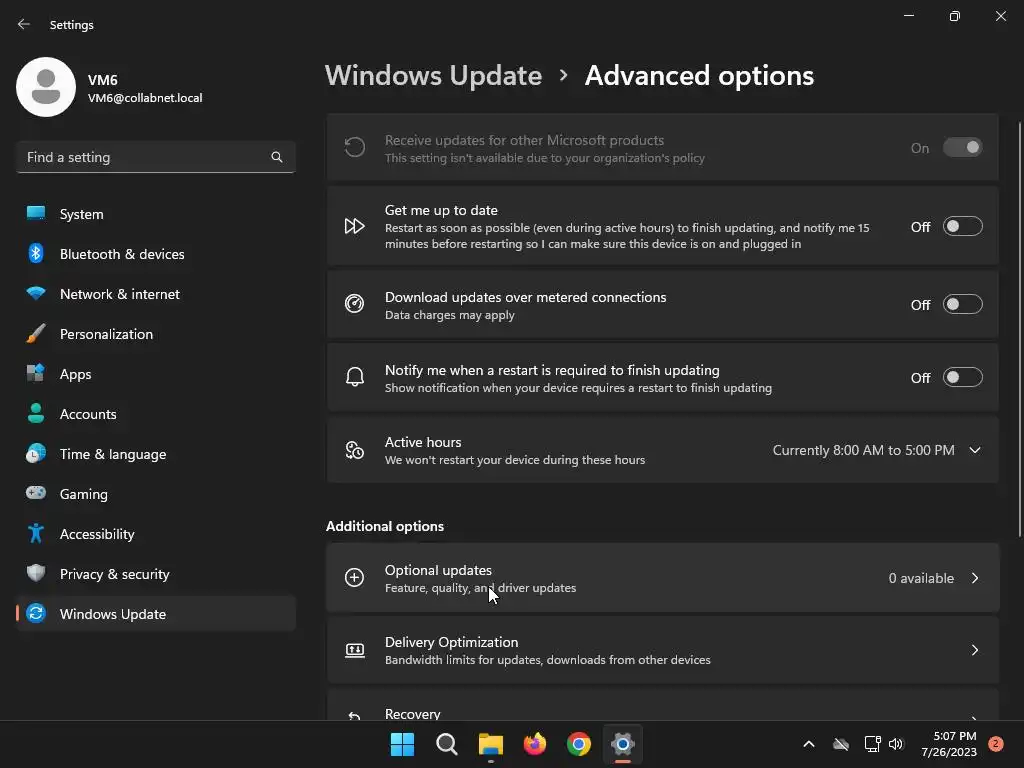Click the Network wifi icon in sidebar

pyautogui.click(x=36, y=293)
